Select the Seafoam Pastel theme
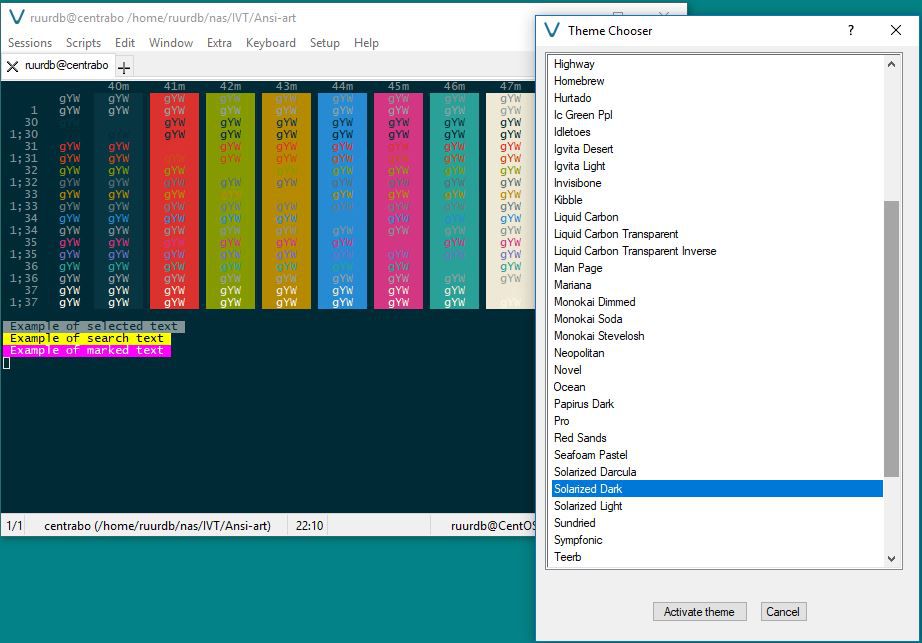The width and height of the screenshot is (922, 643). [x=590, y=455]
